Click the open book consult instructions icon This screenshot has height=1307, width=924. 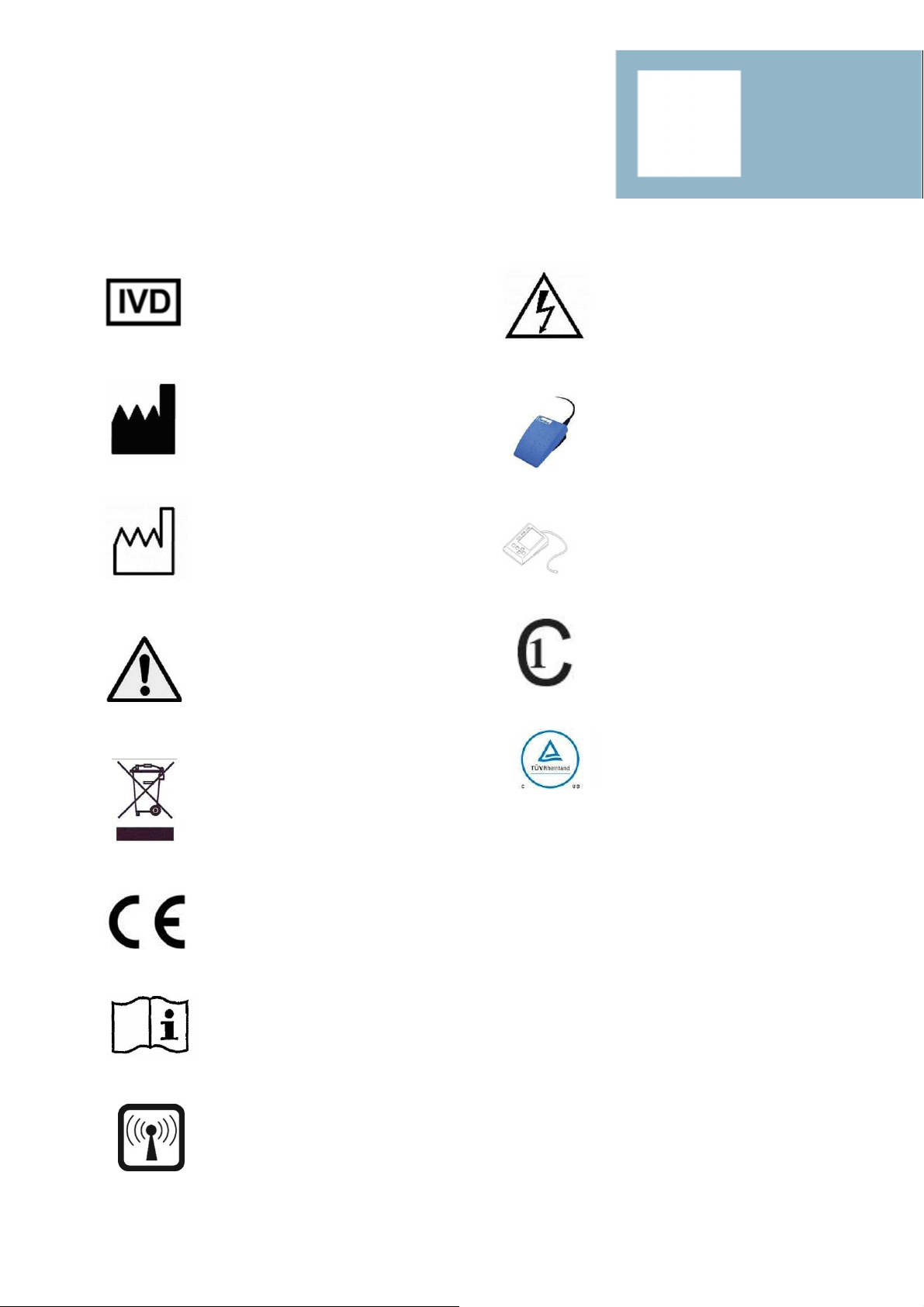tap(151, 1025)
